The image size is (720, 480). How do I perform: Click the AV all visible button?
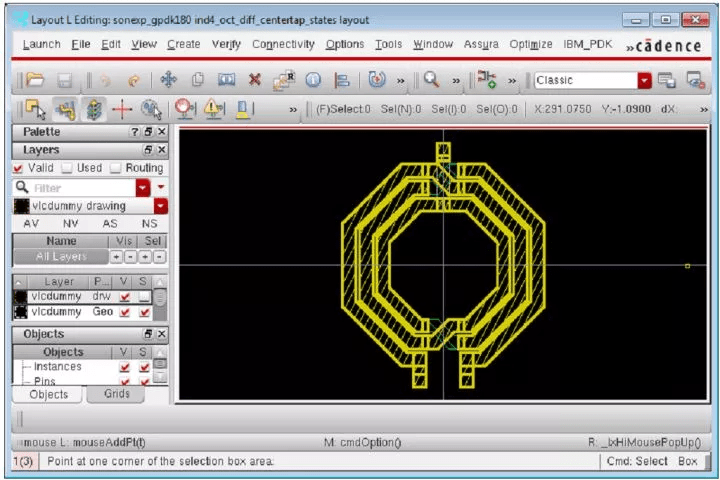(31, 224)
